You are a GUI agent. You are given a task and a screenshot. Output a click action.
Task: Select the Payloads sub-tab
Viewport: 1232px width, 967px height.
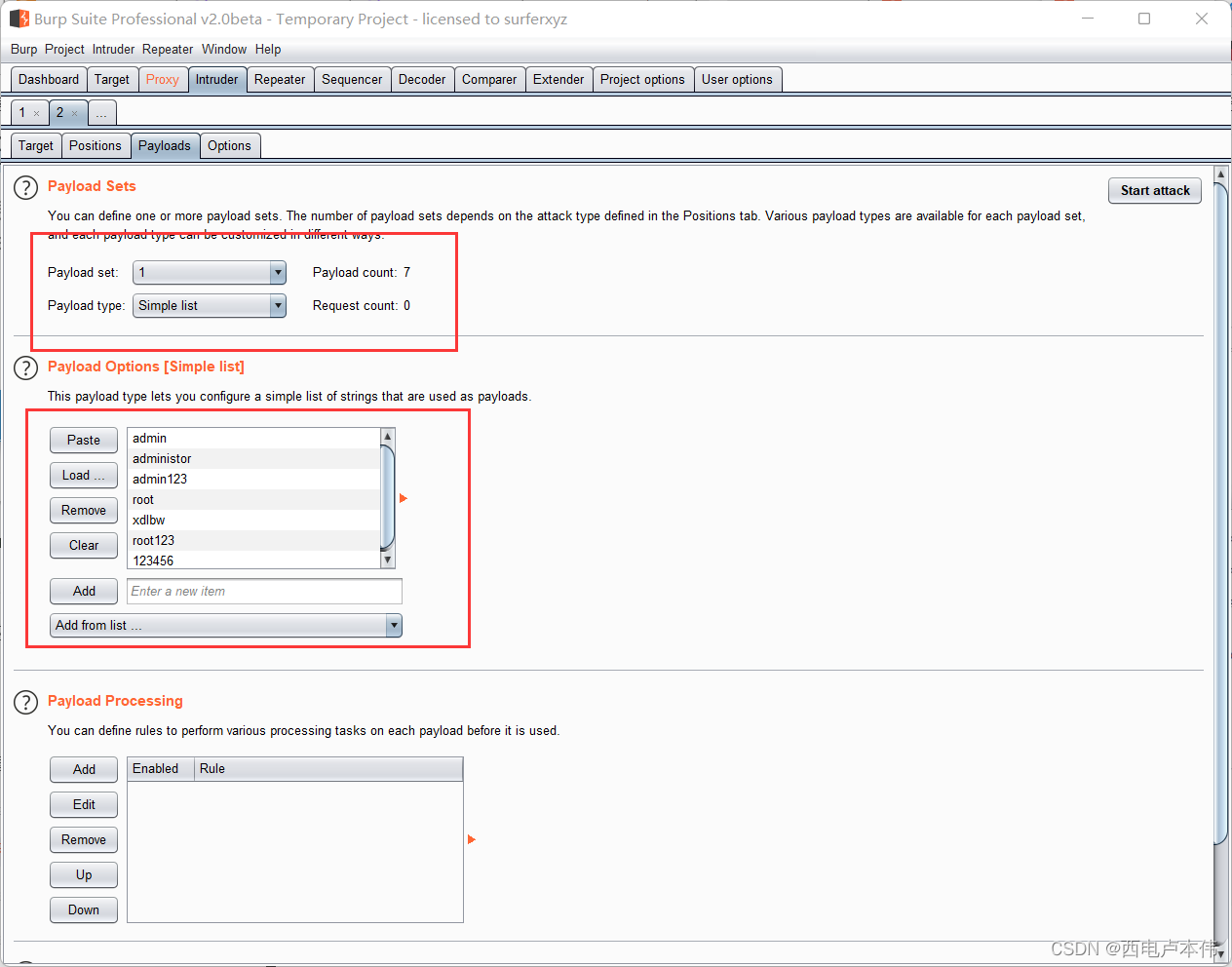click(x=165, y=146)
